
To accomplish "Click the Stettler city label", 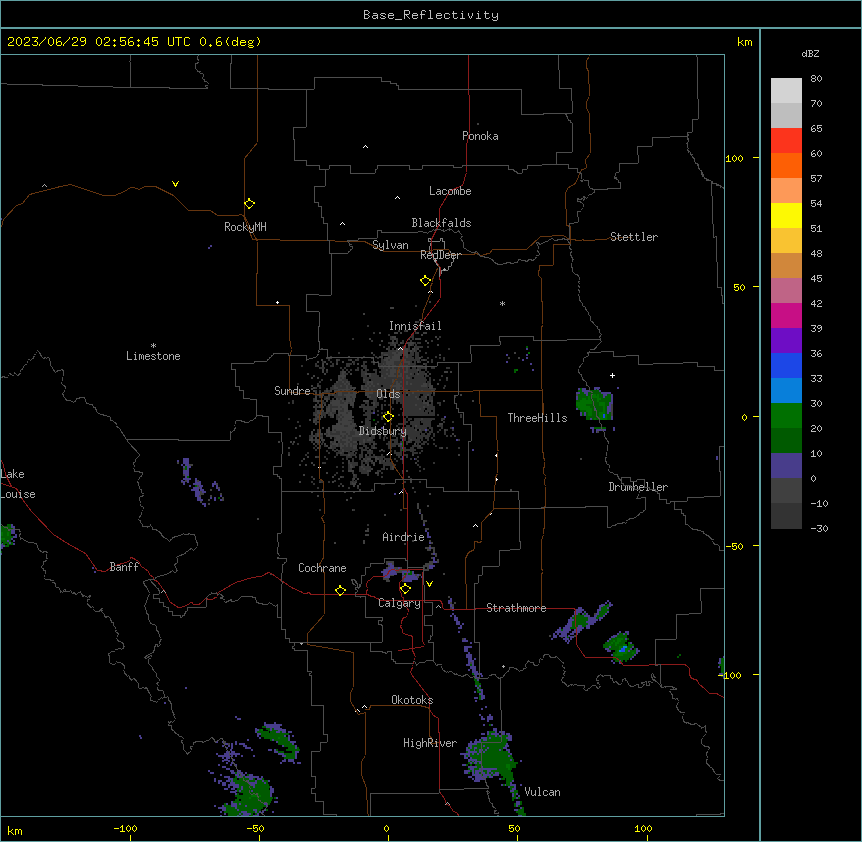I will [x=634, y=237].
